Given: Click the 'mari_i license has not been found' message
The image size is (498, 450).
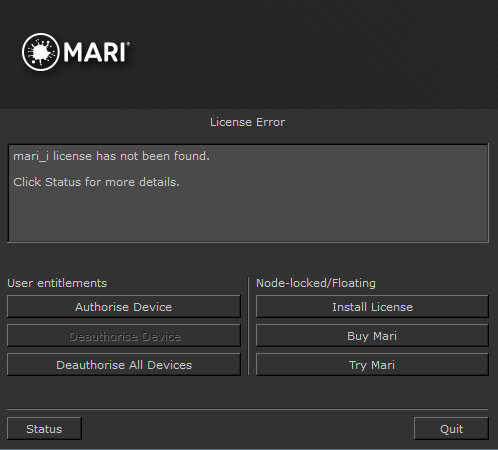Looking at the screenshot, I should (x=111, y=156).
